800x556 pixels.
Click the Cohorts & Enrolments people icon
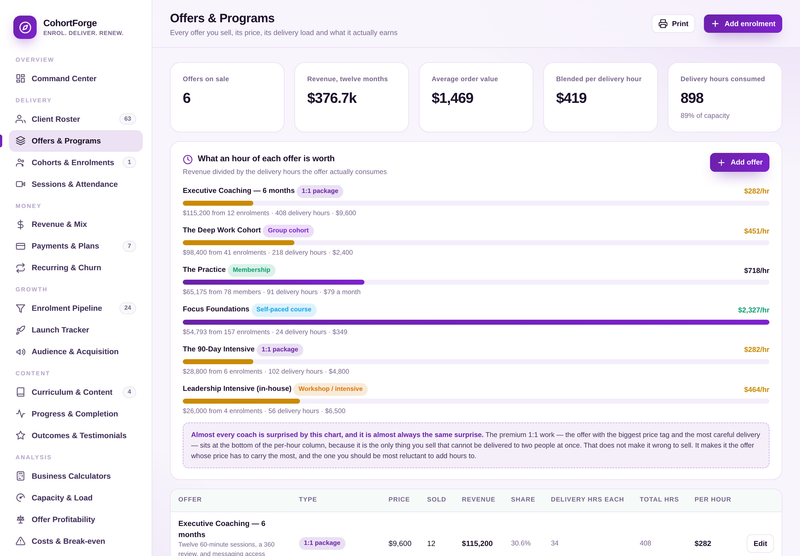pos(20,162)
